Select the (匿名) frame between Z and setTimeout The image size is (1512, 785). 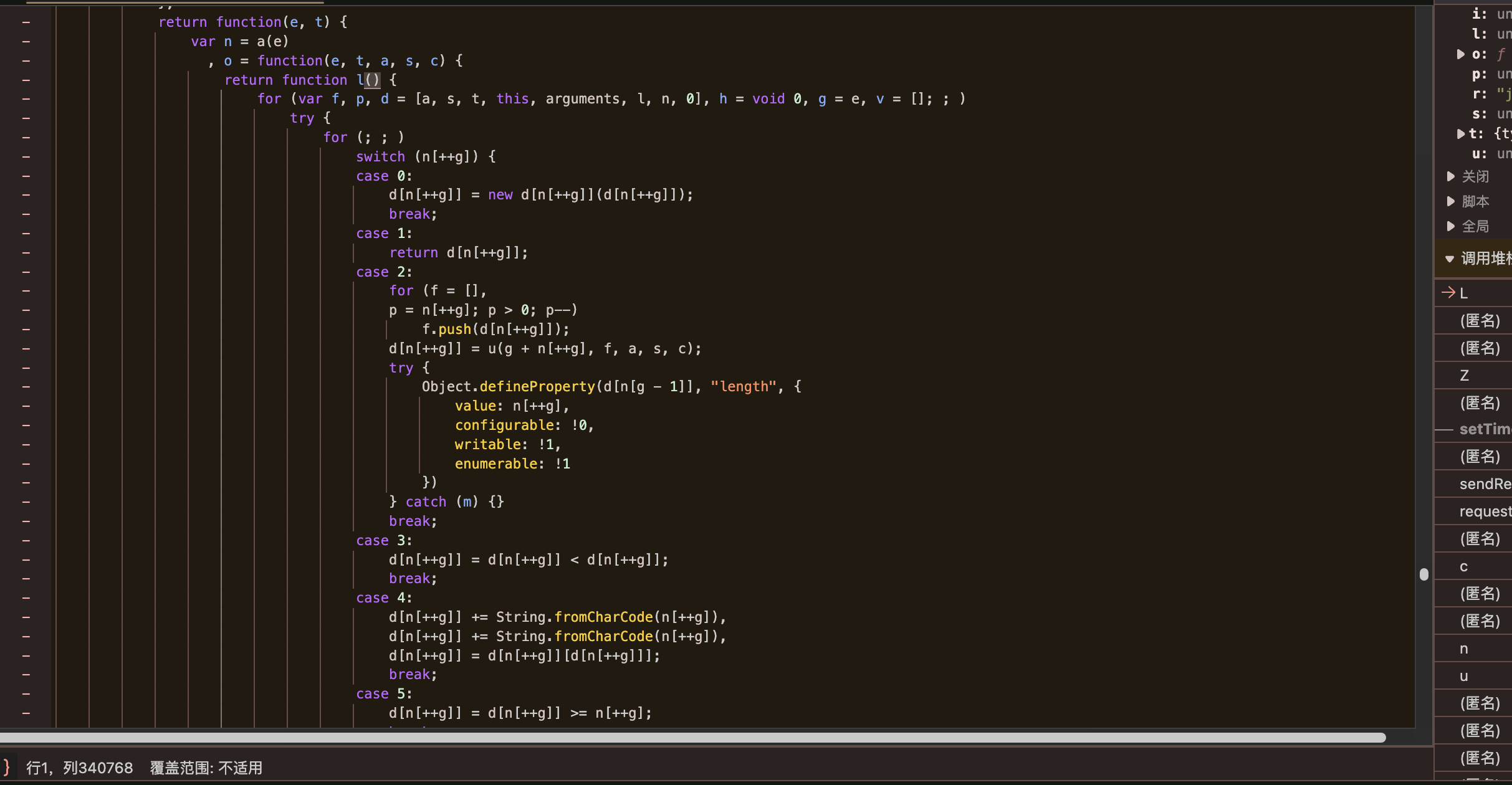tap(1475, 402)
